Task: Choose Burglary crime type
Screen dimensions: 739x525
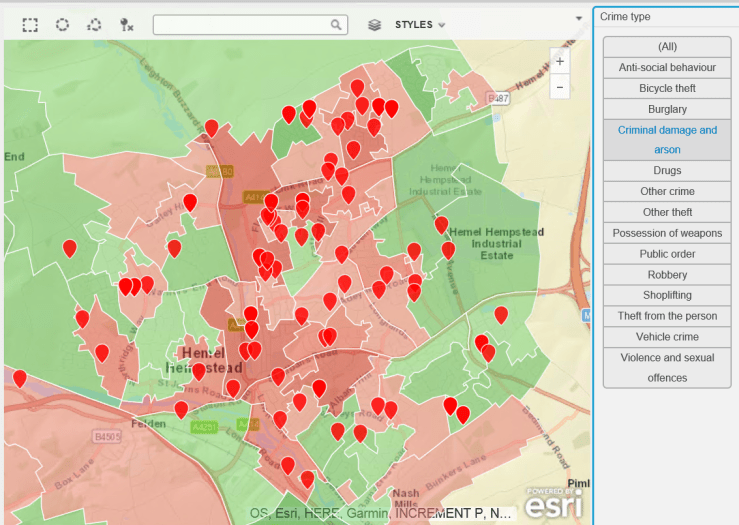Action: click(x=667, y=109)
